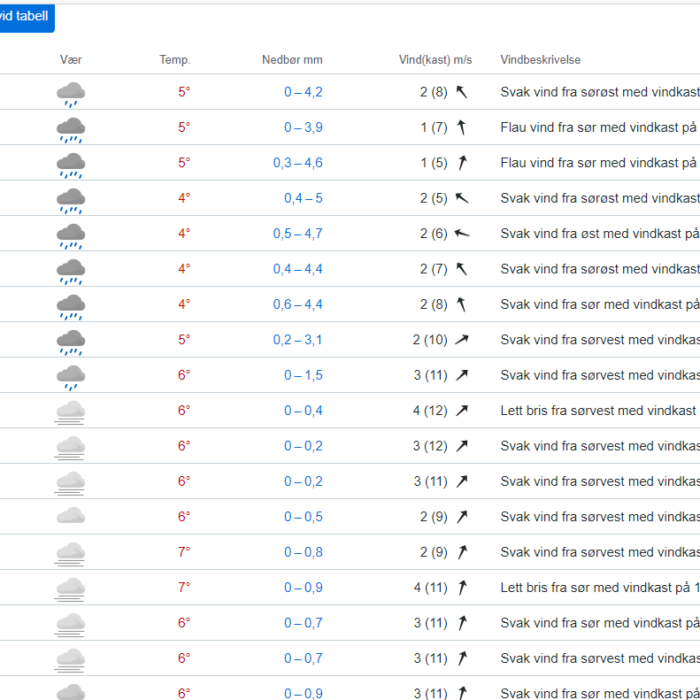700x700 pixels.
Task: Click light rain icon in first row
Action: [71, 94]
